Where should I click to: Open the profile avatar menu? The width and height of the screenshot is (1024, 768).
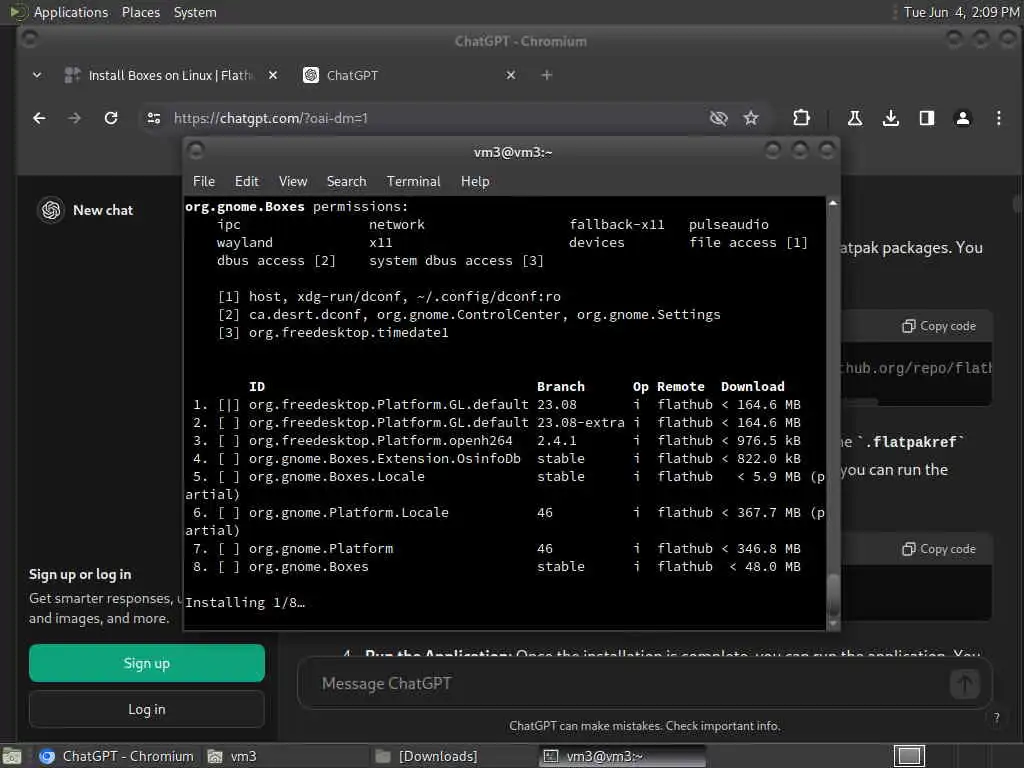click(x=963, y=118)
